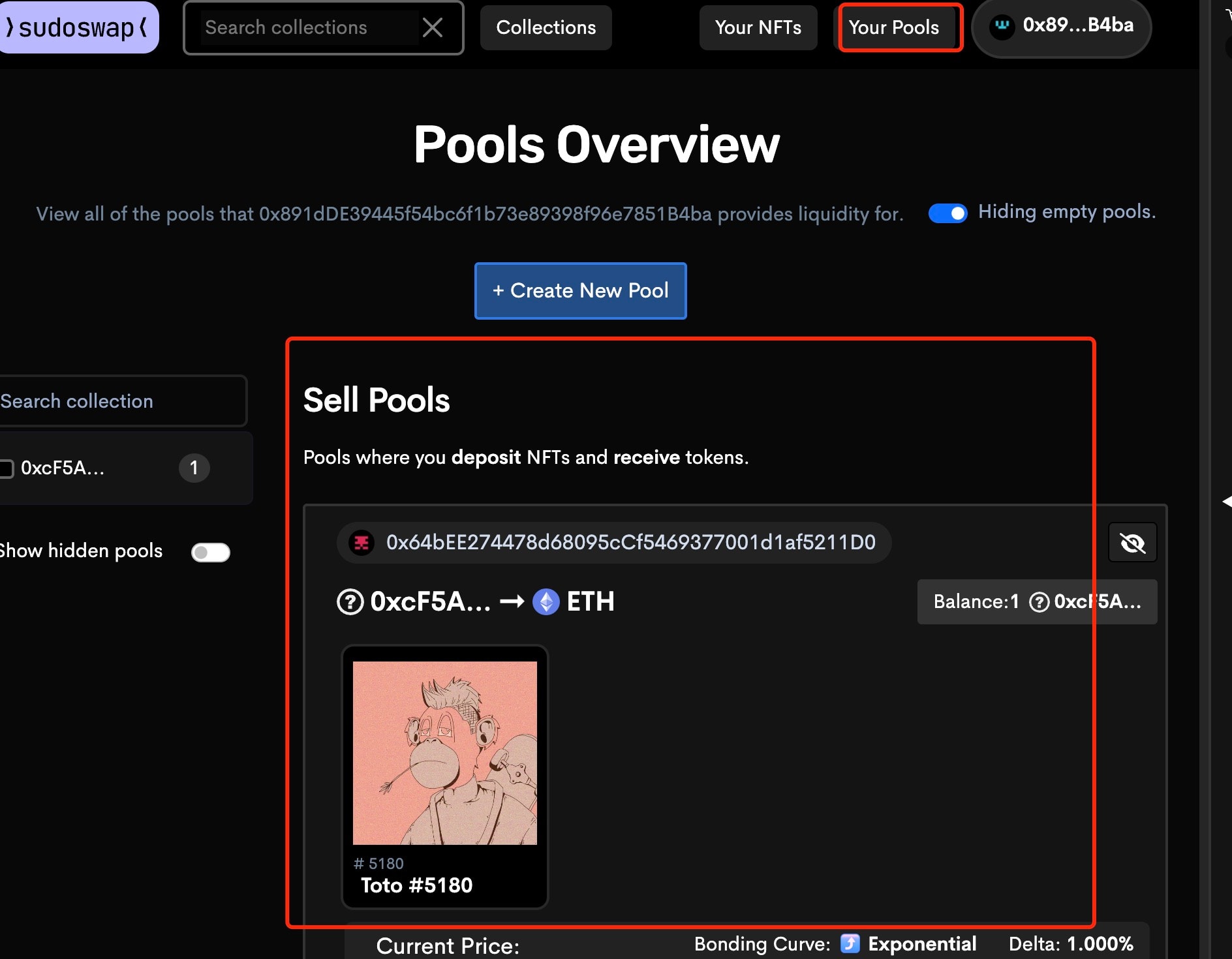Viewport: 1232px width, 959px height.
Task: Hide this pool with the crossed-eye icon
Action: point(1132,542)
